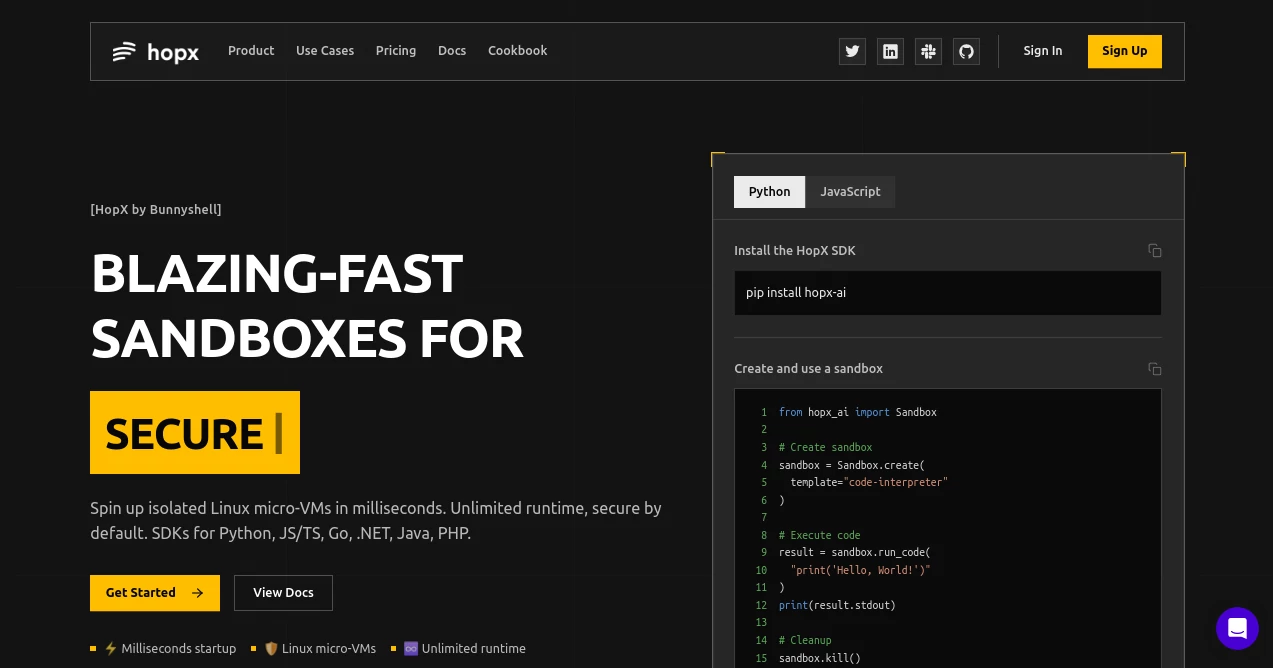Select the Python tab
The width and height of the screenshot is (1273, 668).
coord(769,192)
